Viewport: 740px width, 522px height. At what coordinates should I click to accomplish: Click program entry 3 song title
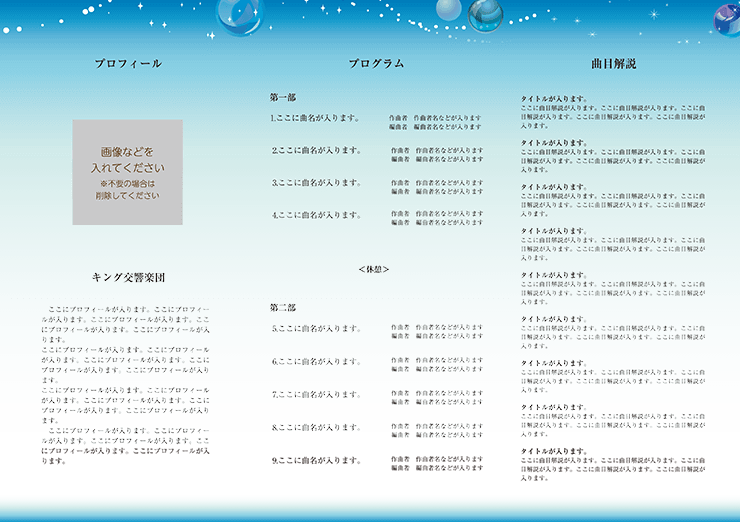tap(316, 183)
